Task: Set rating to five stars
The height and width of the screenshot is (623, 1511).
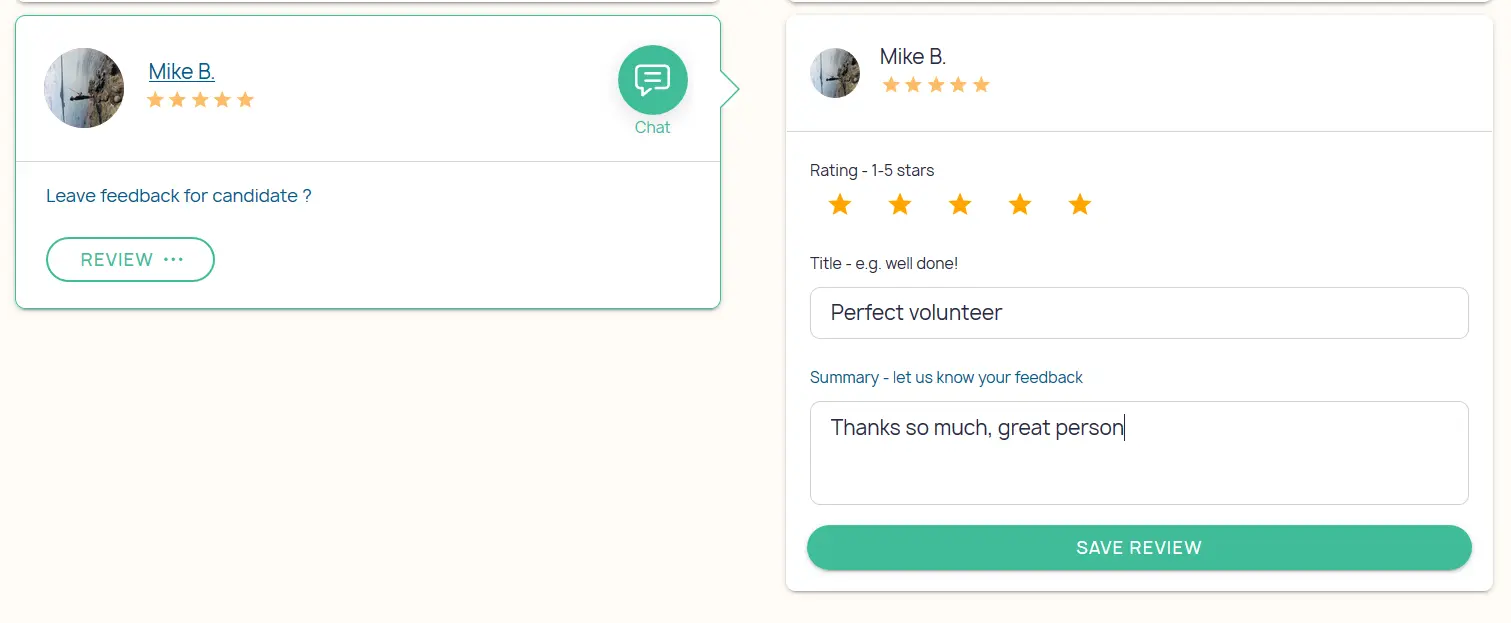Action: click(x=1079, y=205)
